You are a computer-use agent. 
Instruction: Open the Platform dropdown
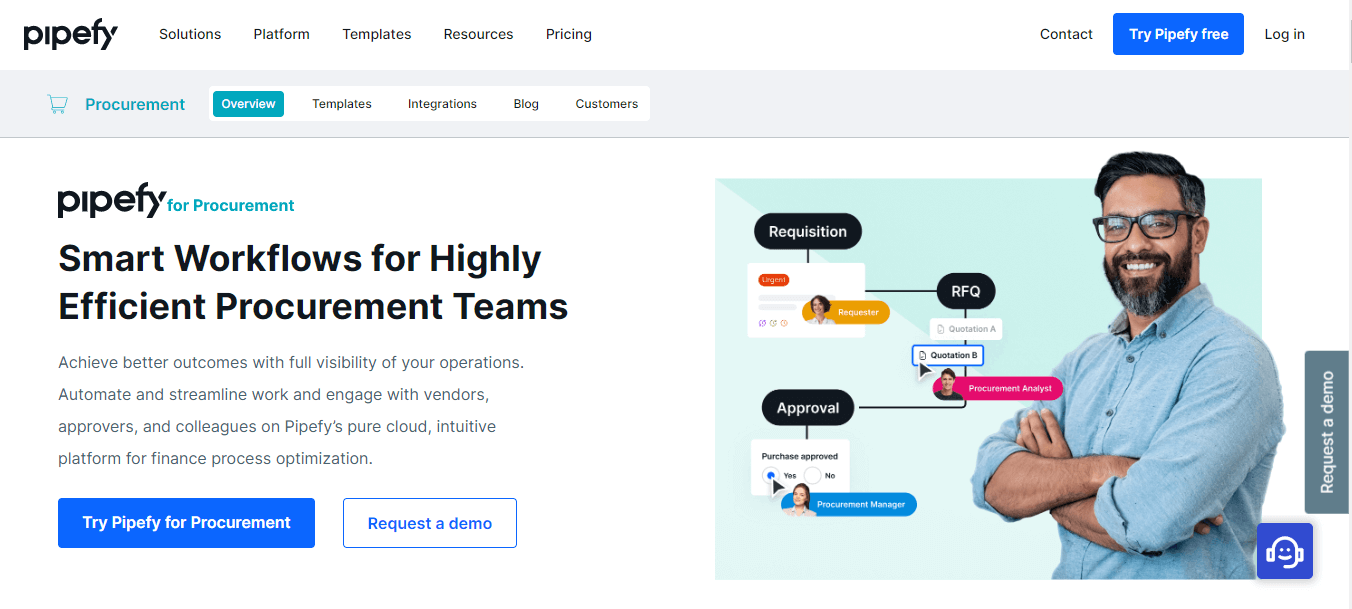tap(281, 34)
